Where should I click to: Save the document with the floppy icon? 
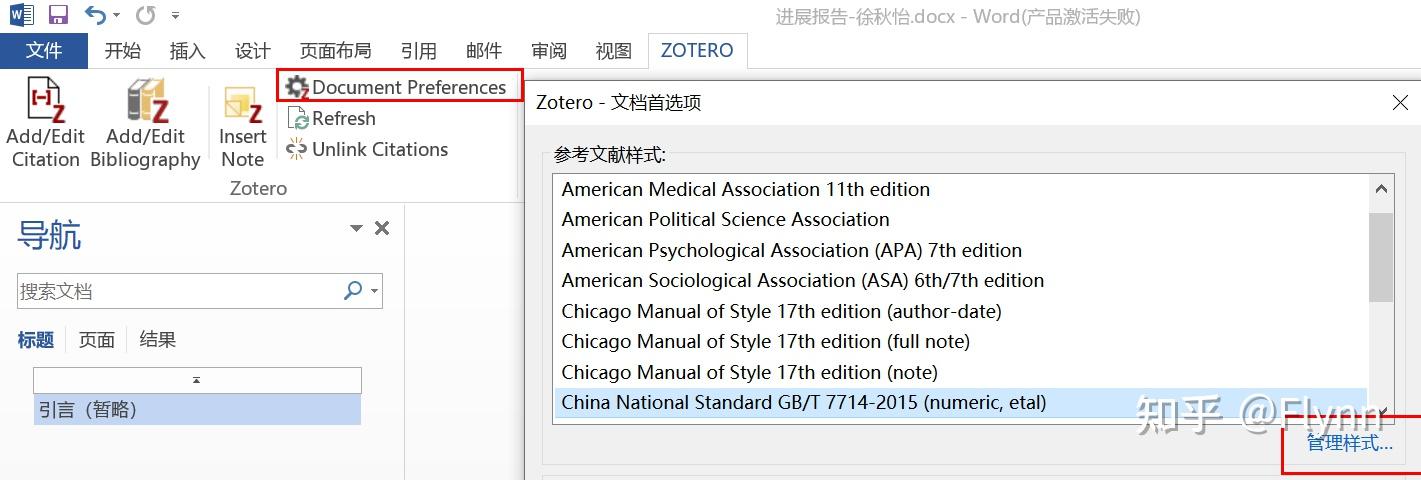pos(58,16)
